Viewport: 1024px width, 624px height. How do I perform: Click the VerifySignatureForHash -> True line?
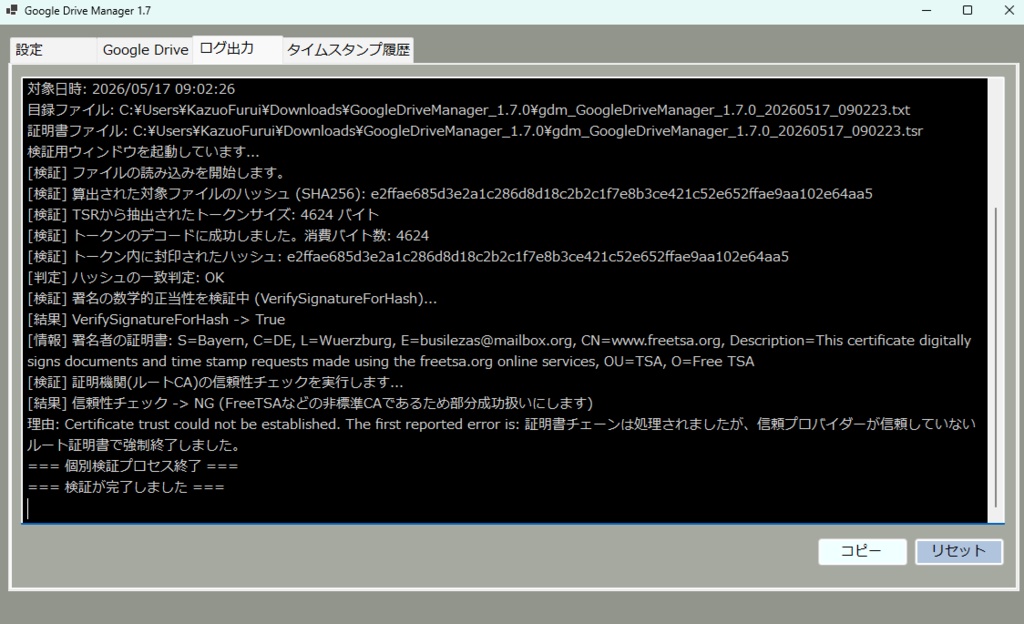point(156,319)
